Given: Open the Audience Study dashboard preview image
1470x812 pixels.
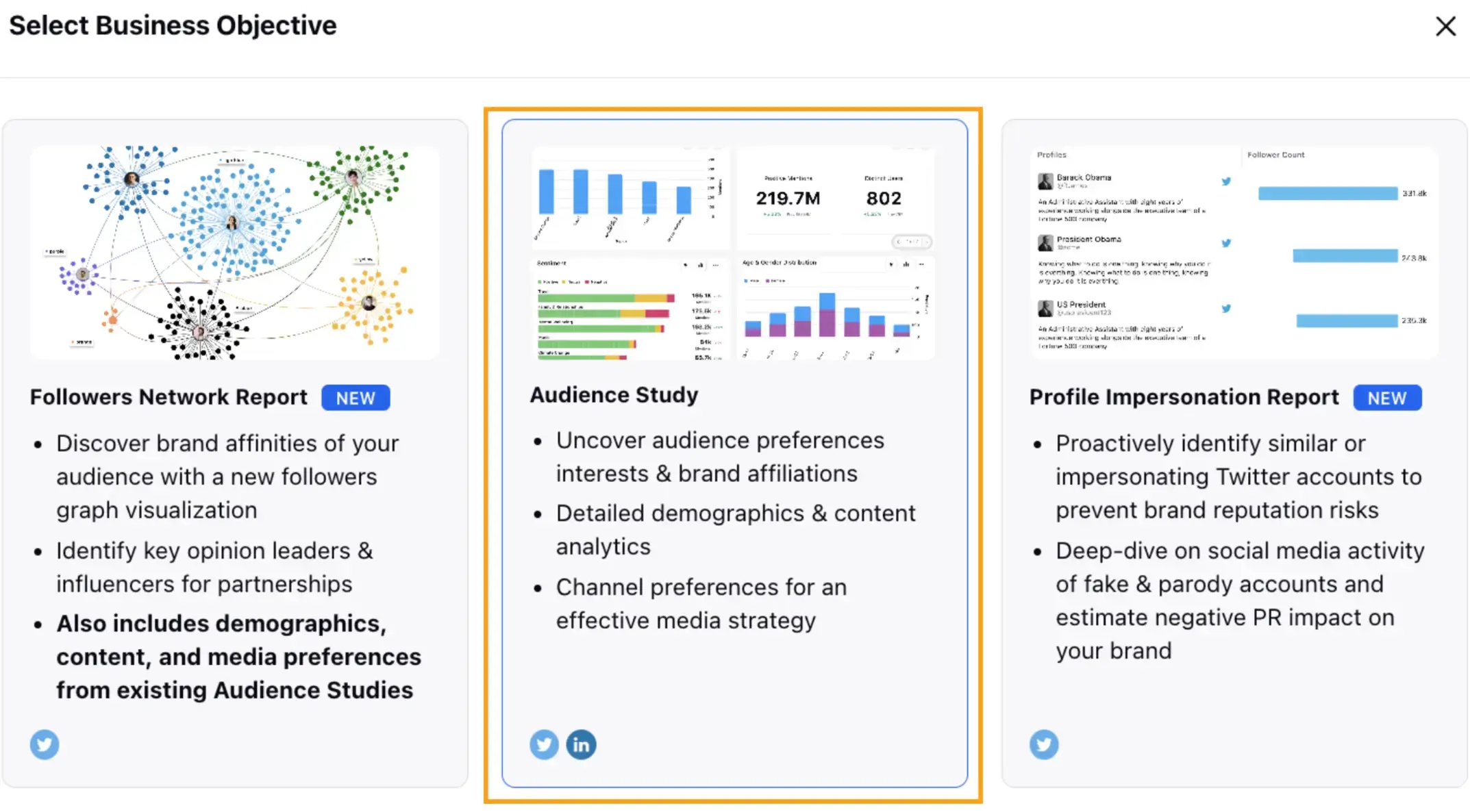Looking at the screenshot, I should pyautogui.click(x=734, y=253).
